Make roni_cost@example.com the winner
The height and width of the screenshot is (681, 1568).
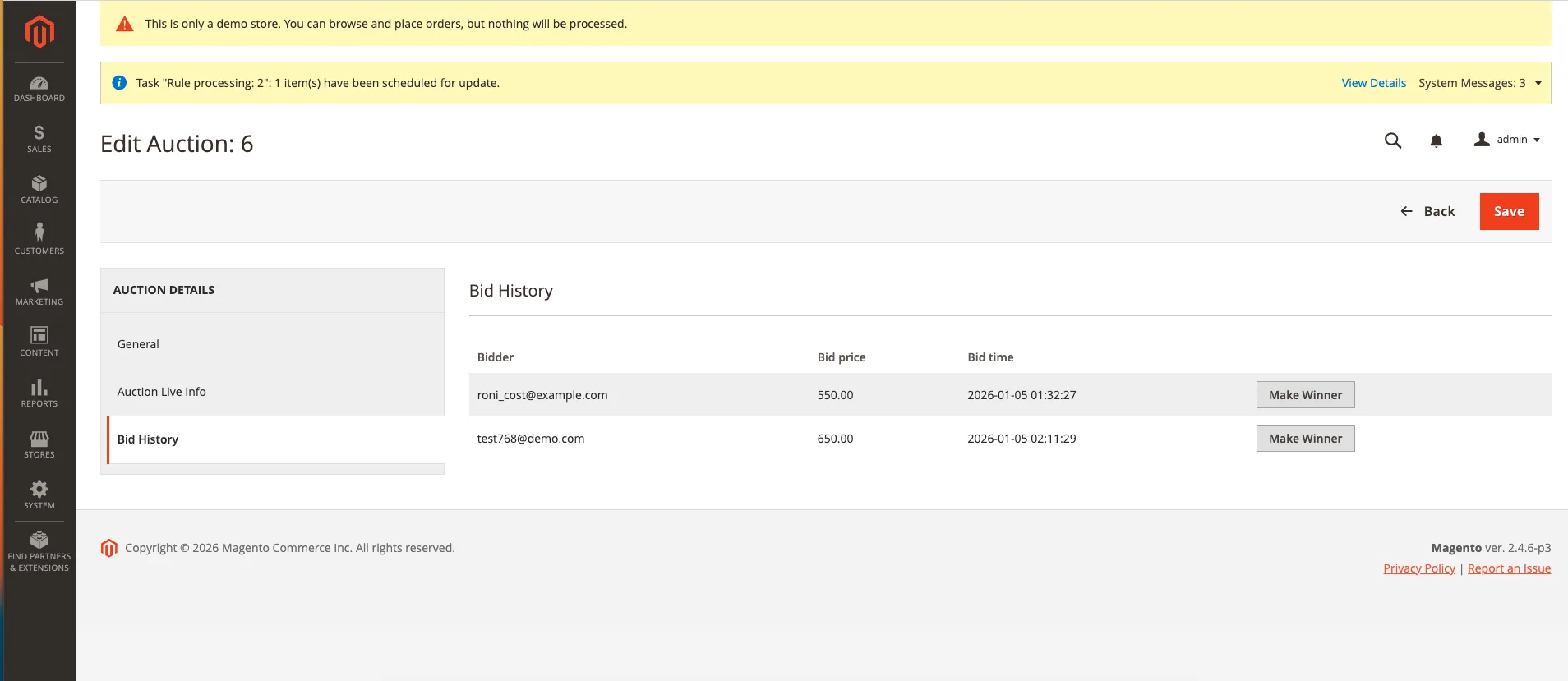[x=1305, y=395]
